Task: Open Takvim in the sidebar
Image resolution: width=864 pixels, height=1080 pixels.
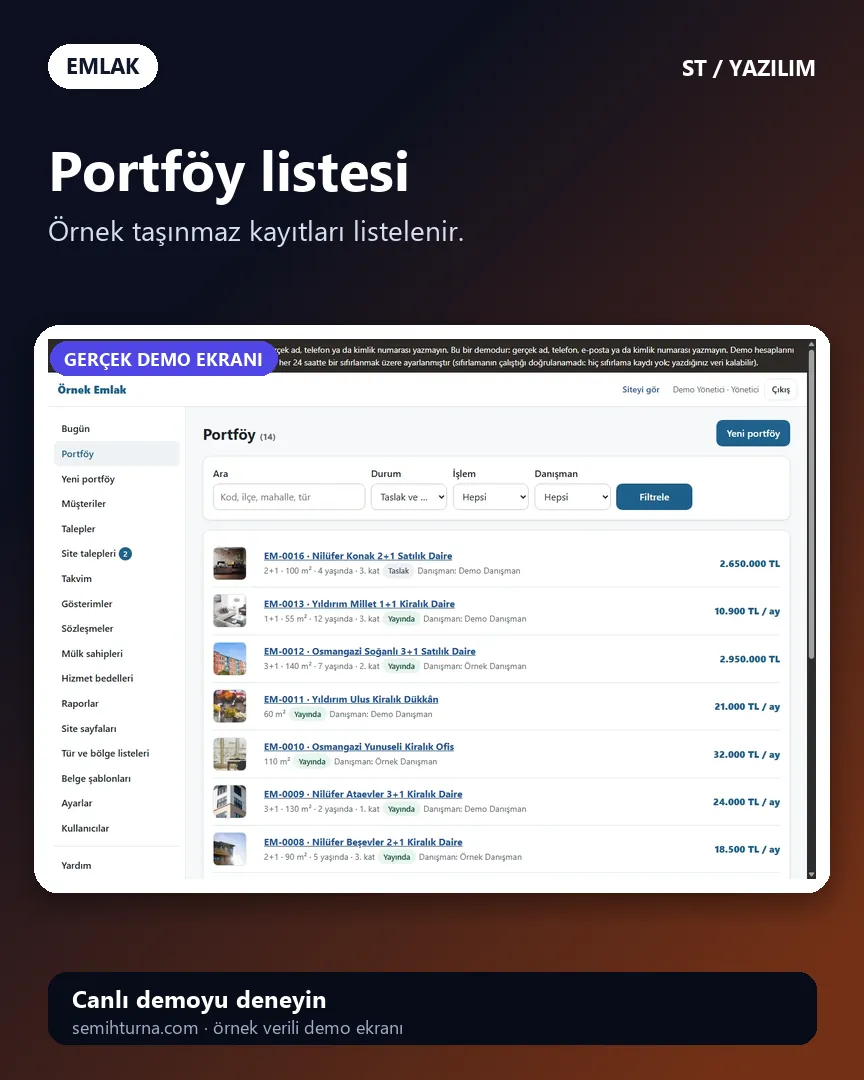Action: [x=76, y=579]
